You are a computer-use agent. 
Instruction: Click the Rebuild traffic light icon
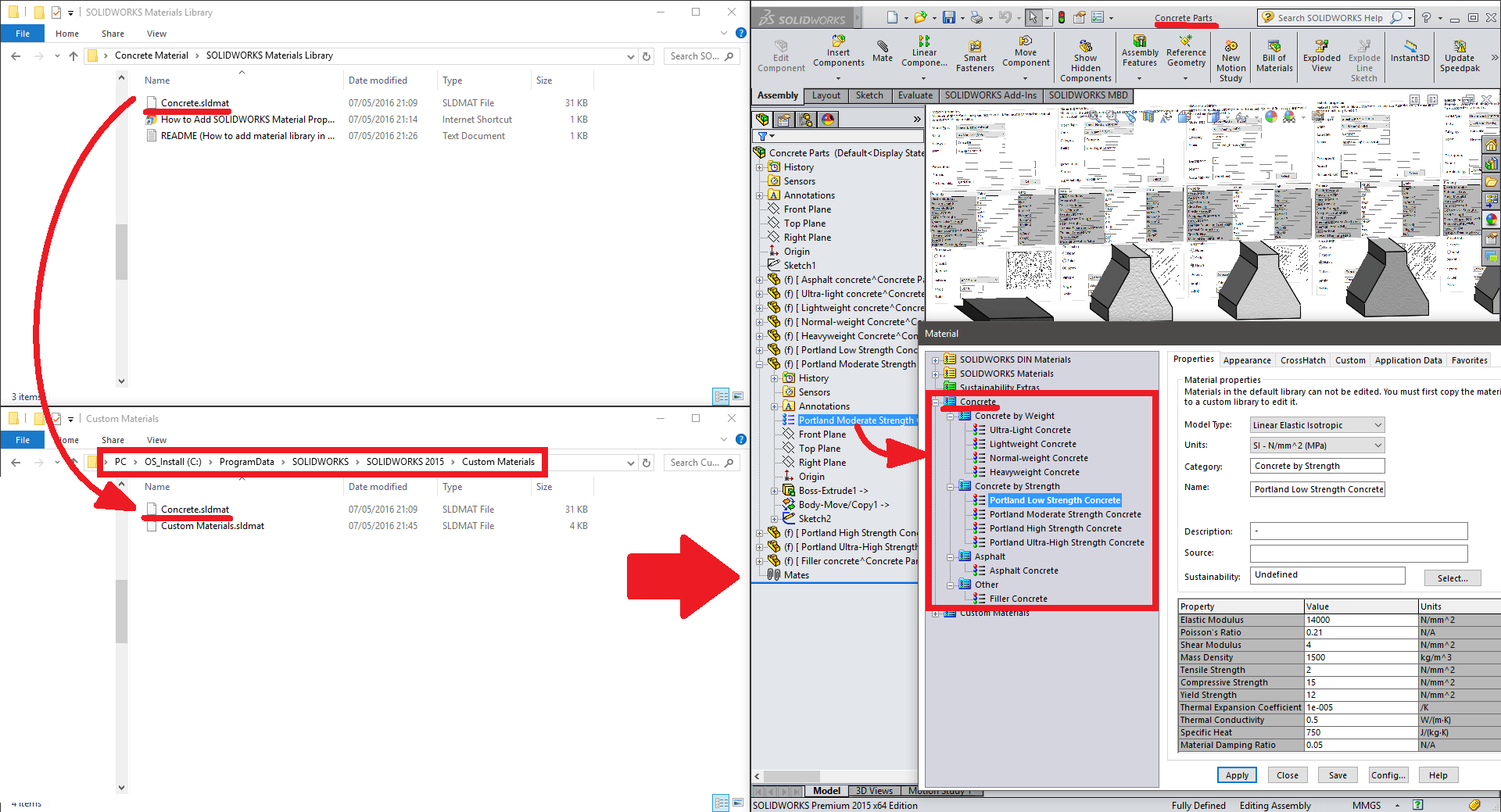click(x=1061, y=17)
